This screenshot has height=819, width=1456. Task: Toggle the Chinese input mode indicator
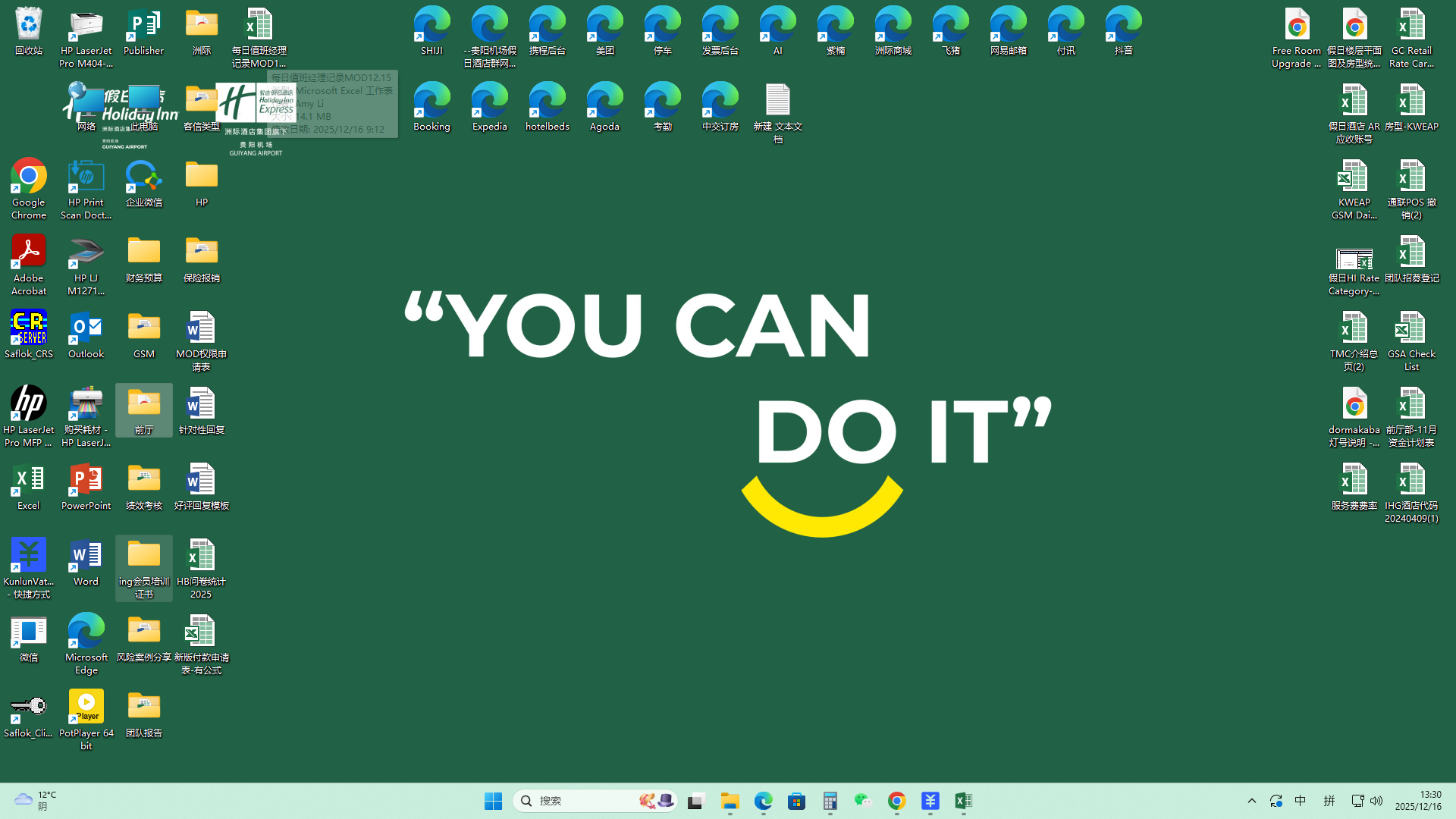(1300, 801)
